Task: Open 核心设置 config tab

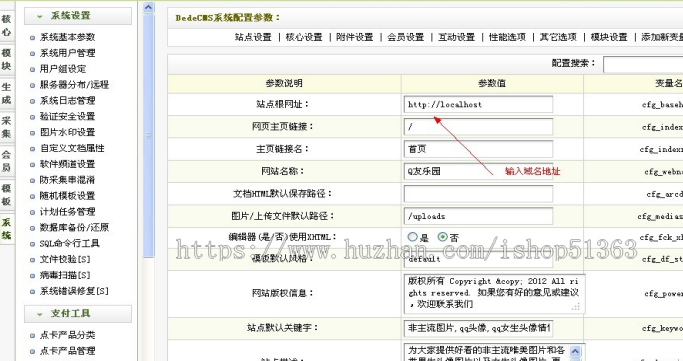Action: coord(304,37)
